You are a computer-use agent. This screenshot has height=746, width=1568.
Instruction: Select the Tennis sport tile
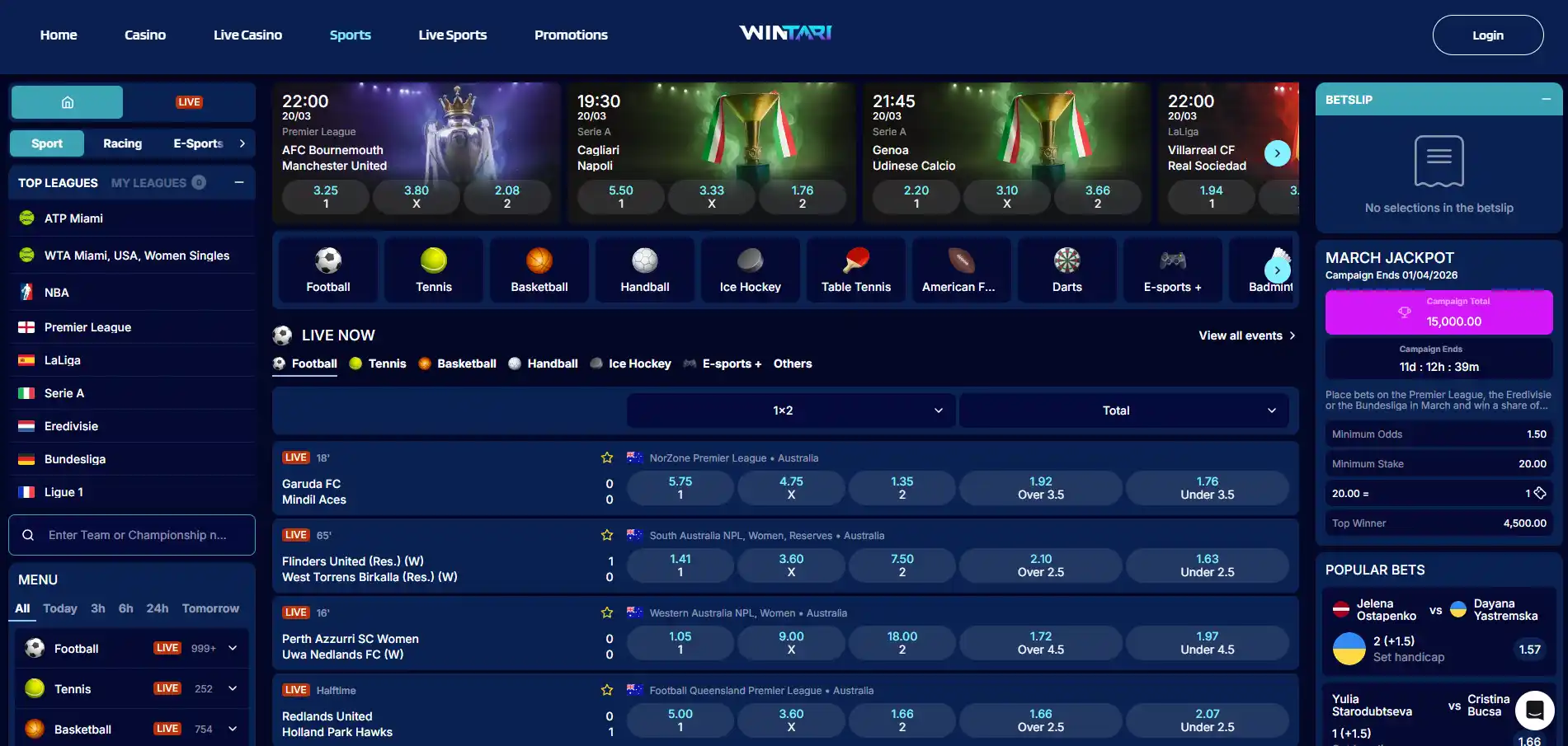coord(434,270)
